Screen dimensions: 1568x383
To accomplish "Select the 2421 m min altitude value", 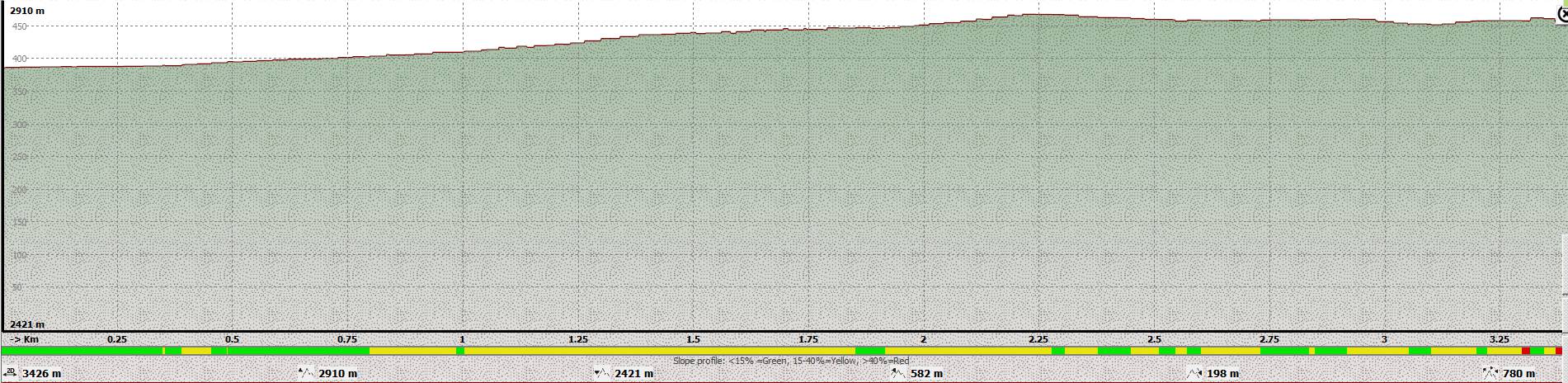I will tap(634, 374).
